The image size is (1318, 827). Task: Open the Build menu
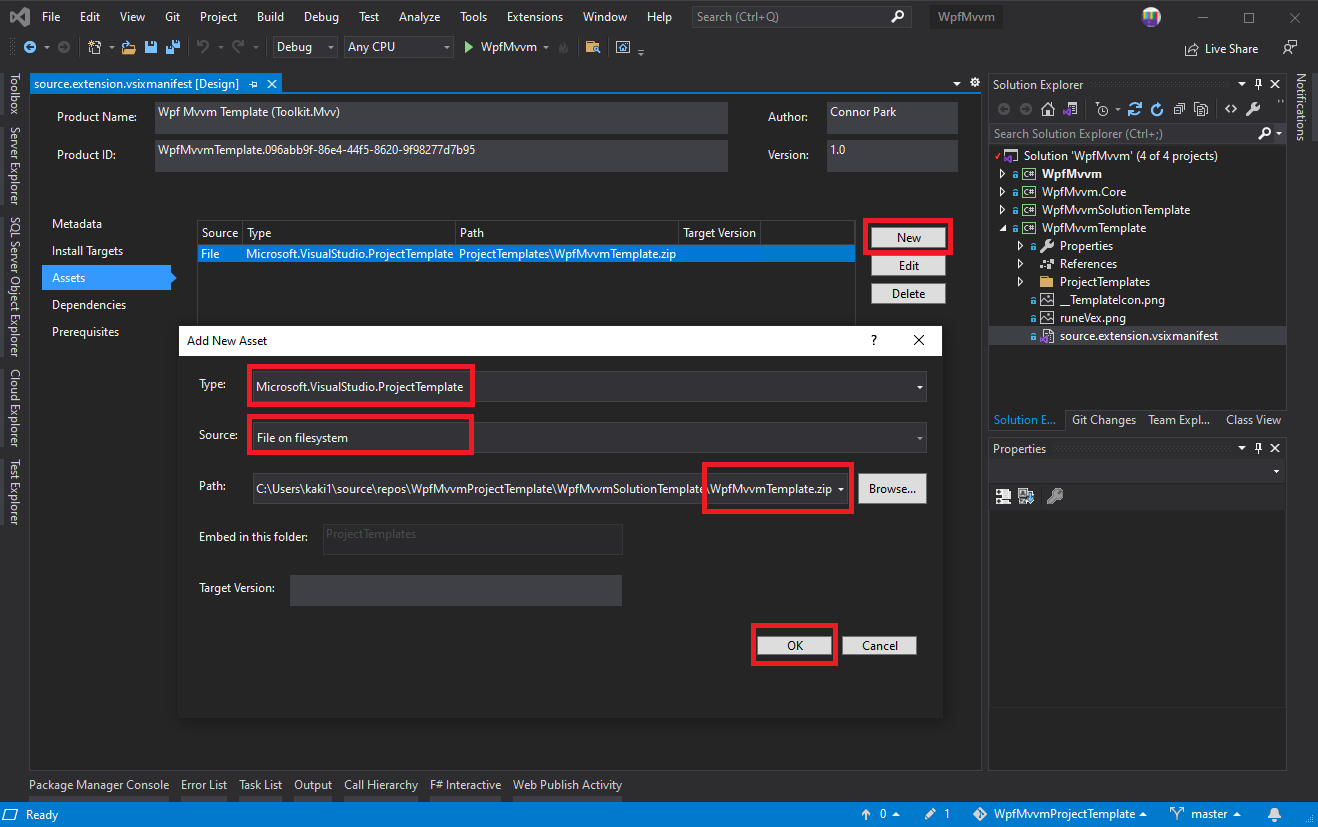pos(270,17)
